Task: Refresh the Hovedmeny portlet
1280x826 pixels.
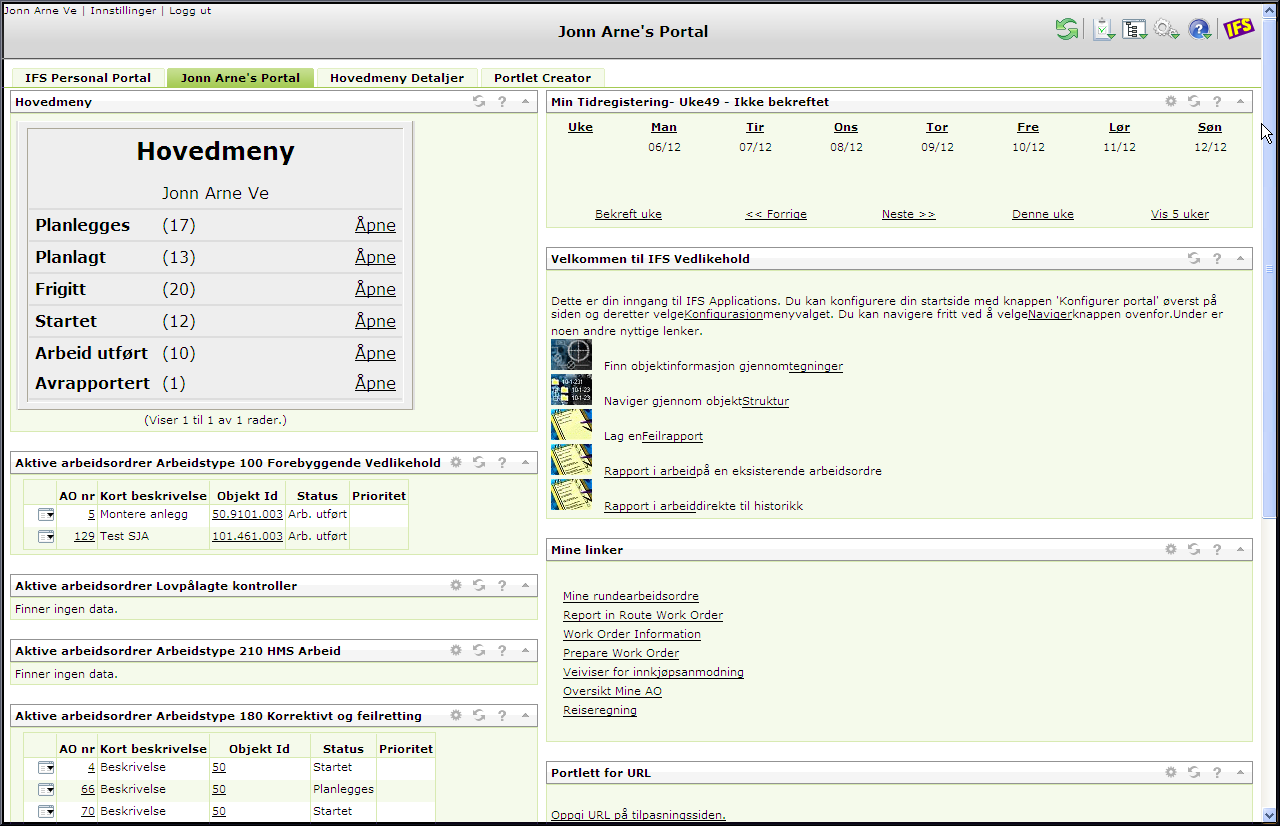Action: coord(480,102)
